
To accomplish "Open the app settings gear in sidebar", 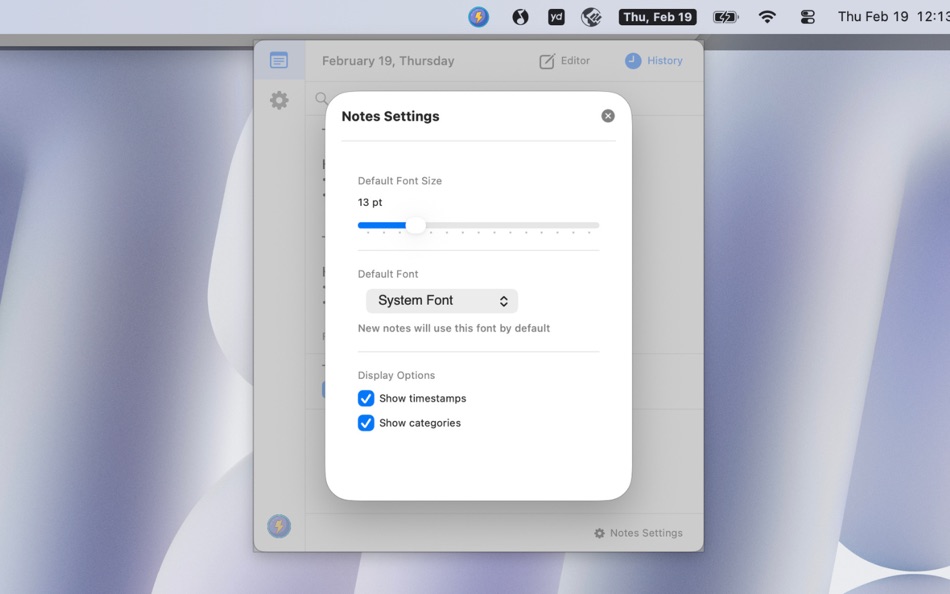I will point(279,99).
